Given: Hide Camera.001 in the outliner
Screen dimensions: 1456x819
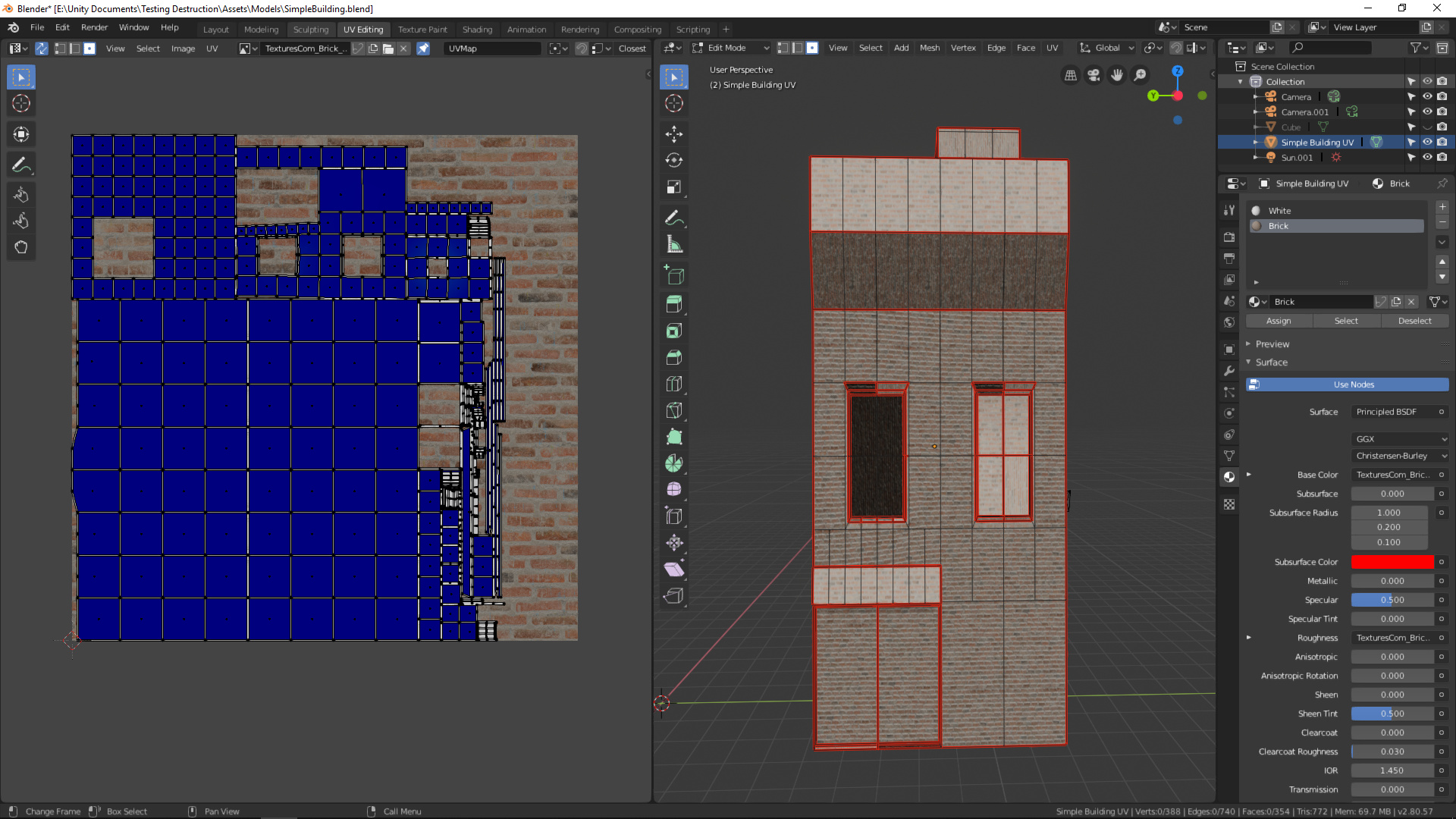Looking at the screenshot, I should coord(1429,111).
